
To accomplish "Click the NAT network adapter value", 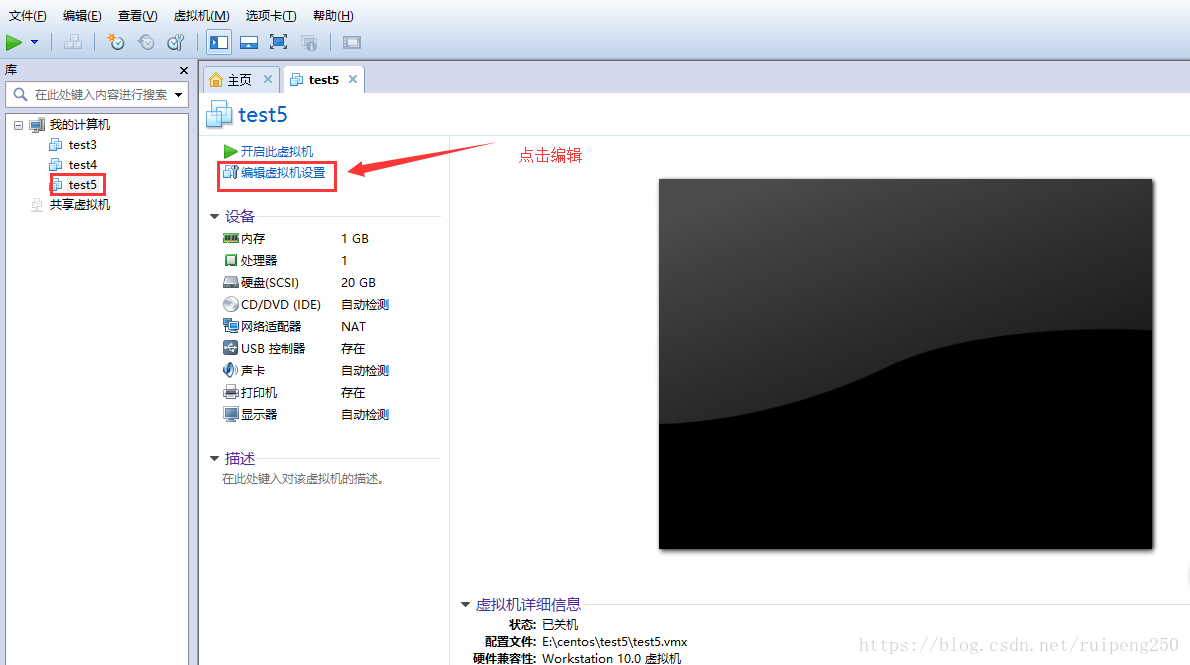I will (353, 326).
